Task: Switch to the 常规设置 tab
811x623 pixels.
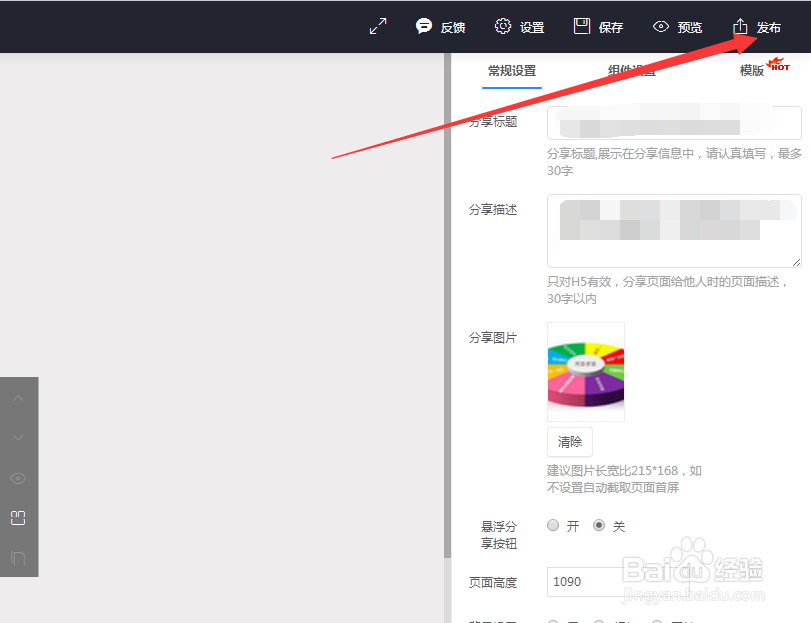Action: coord(511,72)
